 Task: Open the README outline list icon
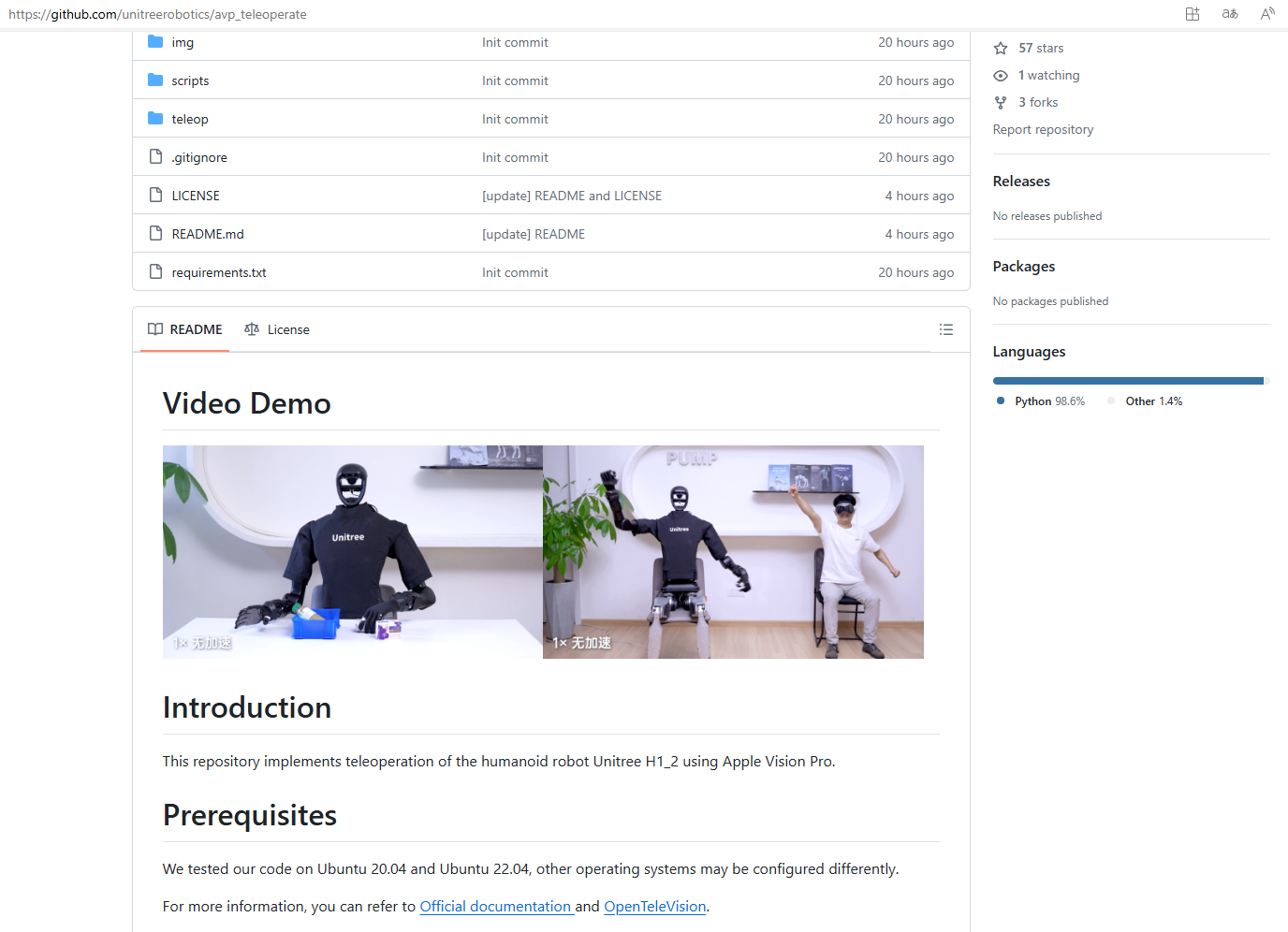coord(946,329)
